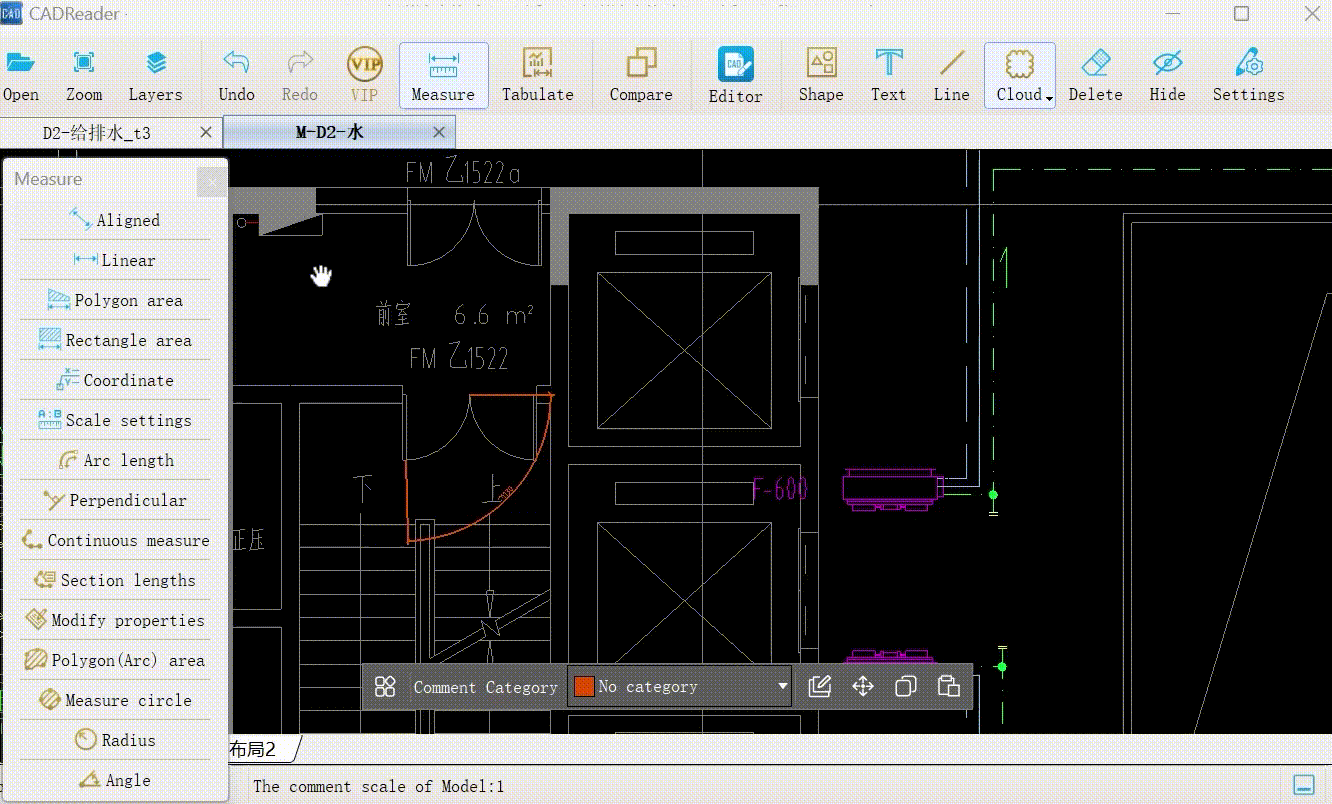
Task: Select Polygon area measurement
Action: 115,300
